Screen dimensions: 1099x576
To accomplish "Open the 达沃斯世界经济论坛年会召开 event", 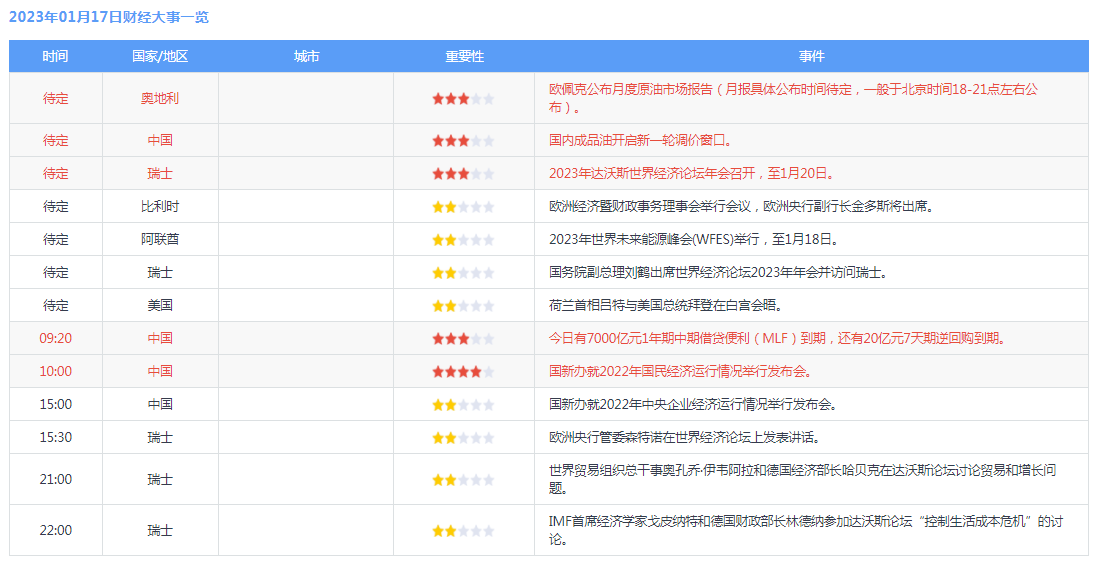I will 692,173.
